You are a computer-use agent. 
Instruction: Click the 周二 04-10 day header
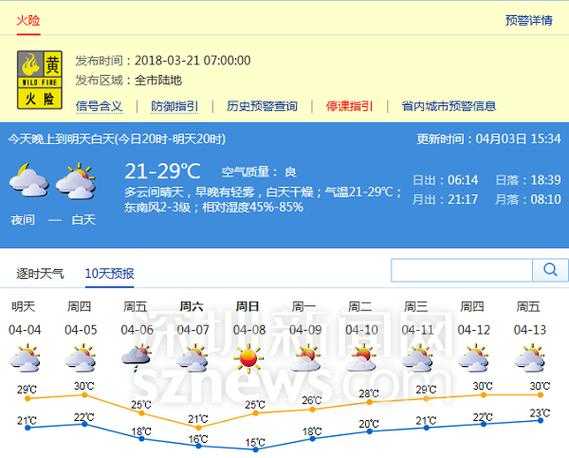pyautogui.click(x=361, y=318)
